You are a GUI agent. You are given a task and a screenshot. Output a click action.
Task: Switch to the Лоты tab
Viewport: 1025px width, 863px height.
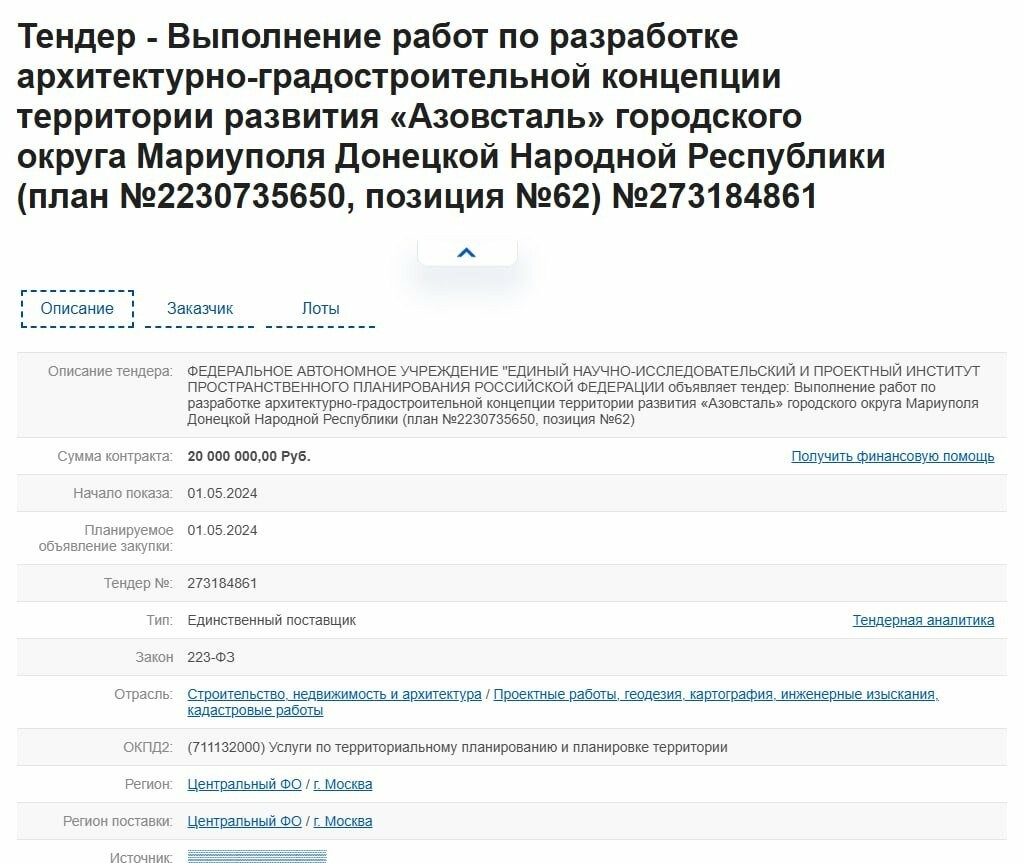click(x=320, y=309)
